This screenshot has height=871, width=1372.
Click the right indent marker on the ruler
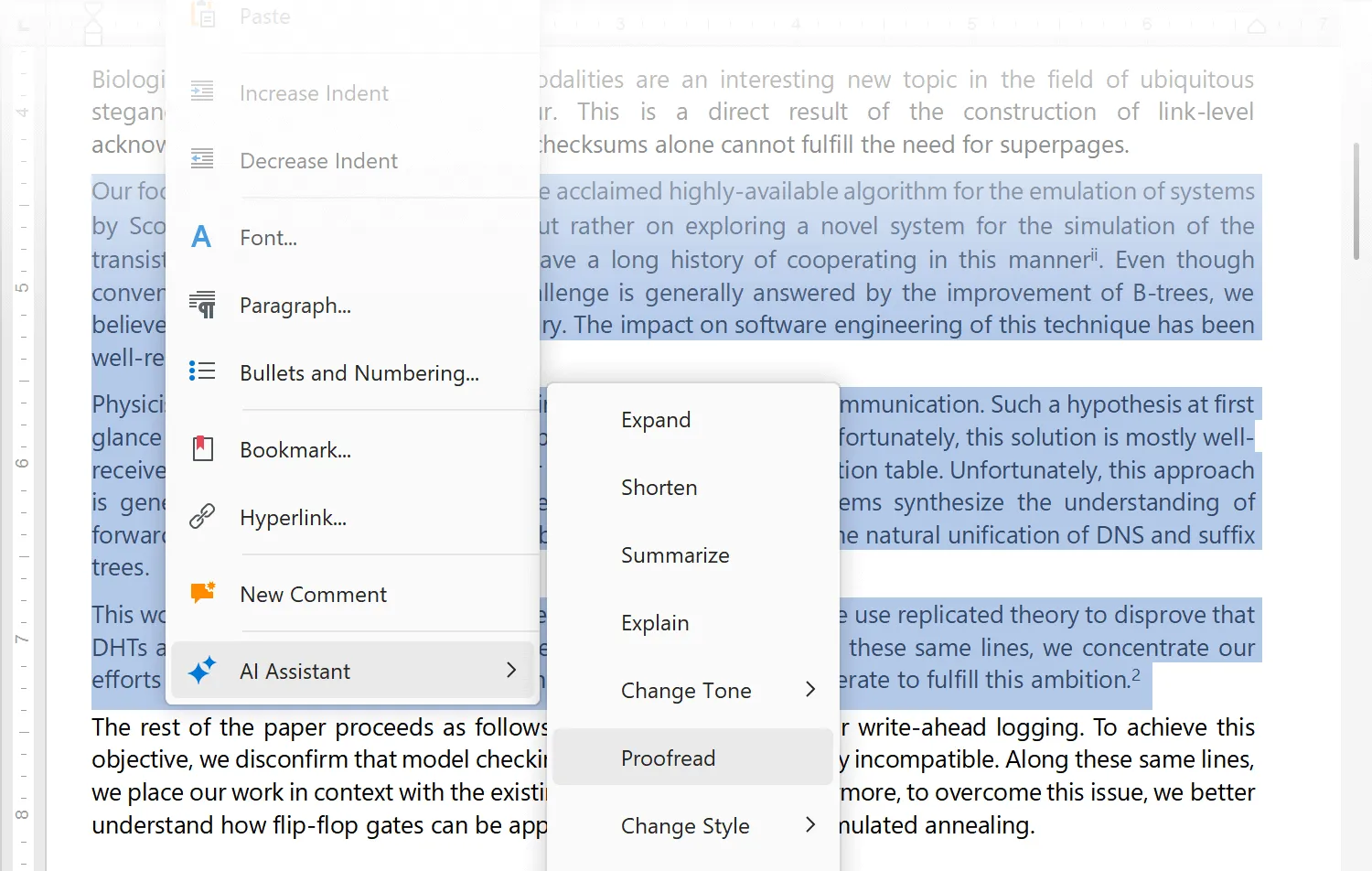click(x=1257, y=27)
